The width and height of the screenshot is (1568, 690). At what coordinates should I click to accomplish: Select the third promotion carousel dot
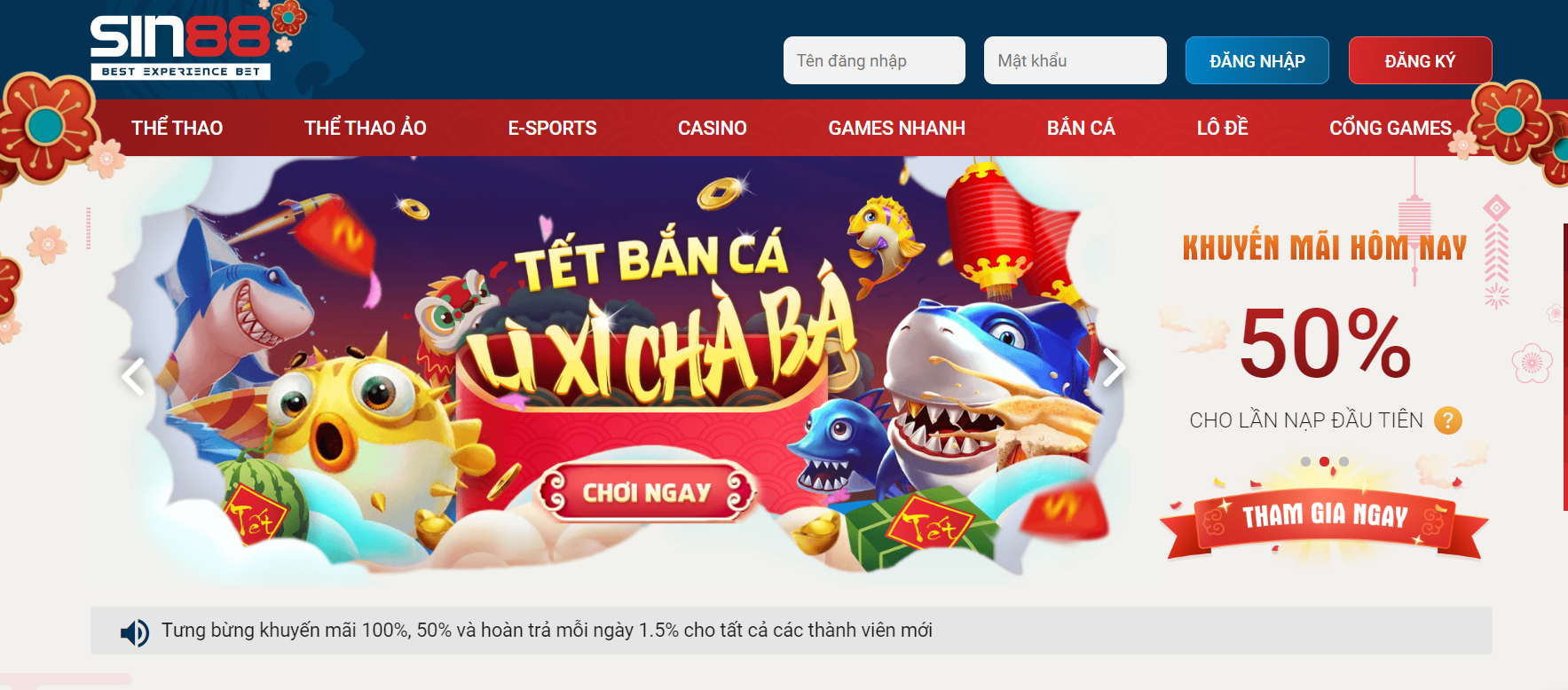tap(1343, 461)
